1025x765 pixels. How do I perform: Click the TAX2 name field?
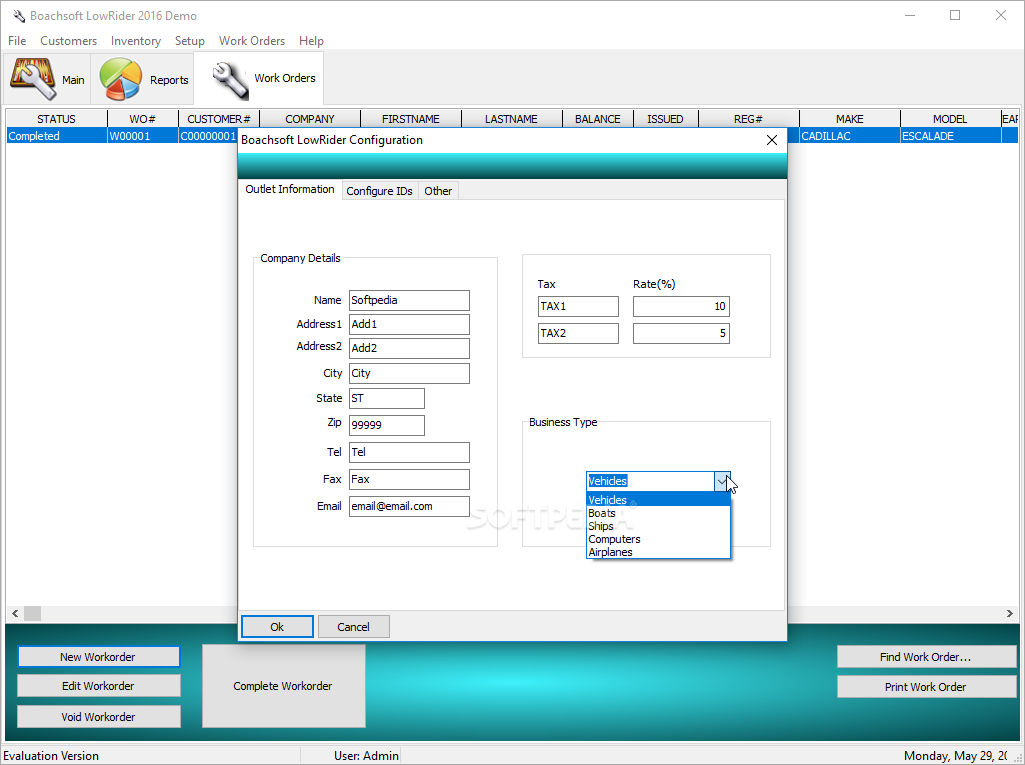point(579,333)
